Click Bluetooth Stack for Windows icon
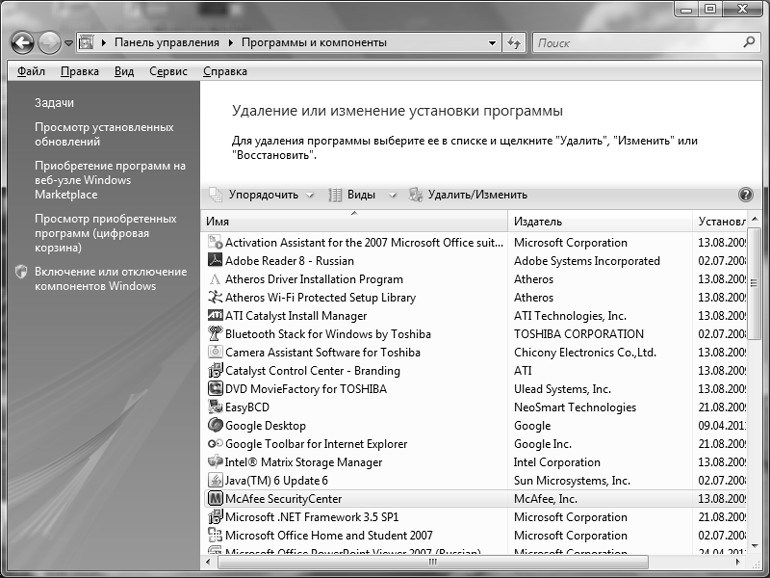 point(215,333)
